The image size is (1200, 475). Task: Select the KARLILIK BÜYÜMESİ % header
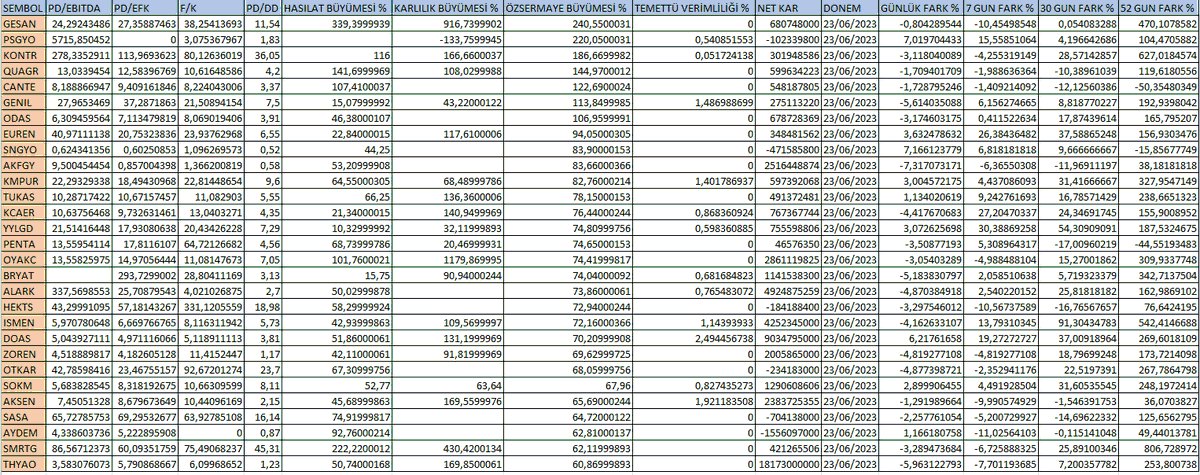(x=447, y=7)
